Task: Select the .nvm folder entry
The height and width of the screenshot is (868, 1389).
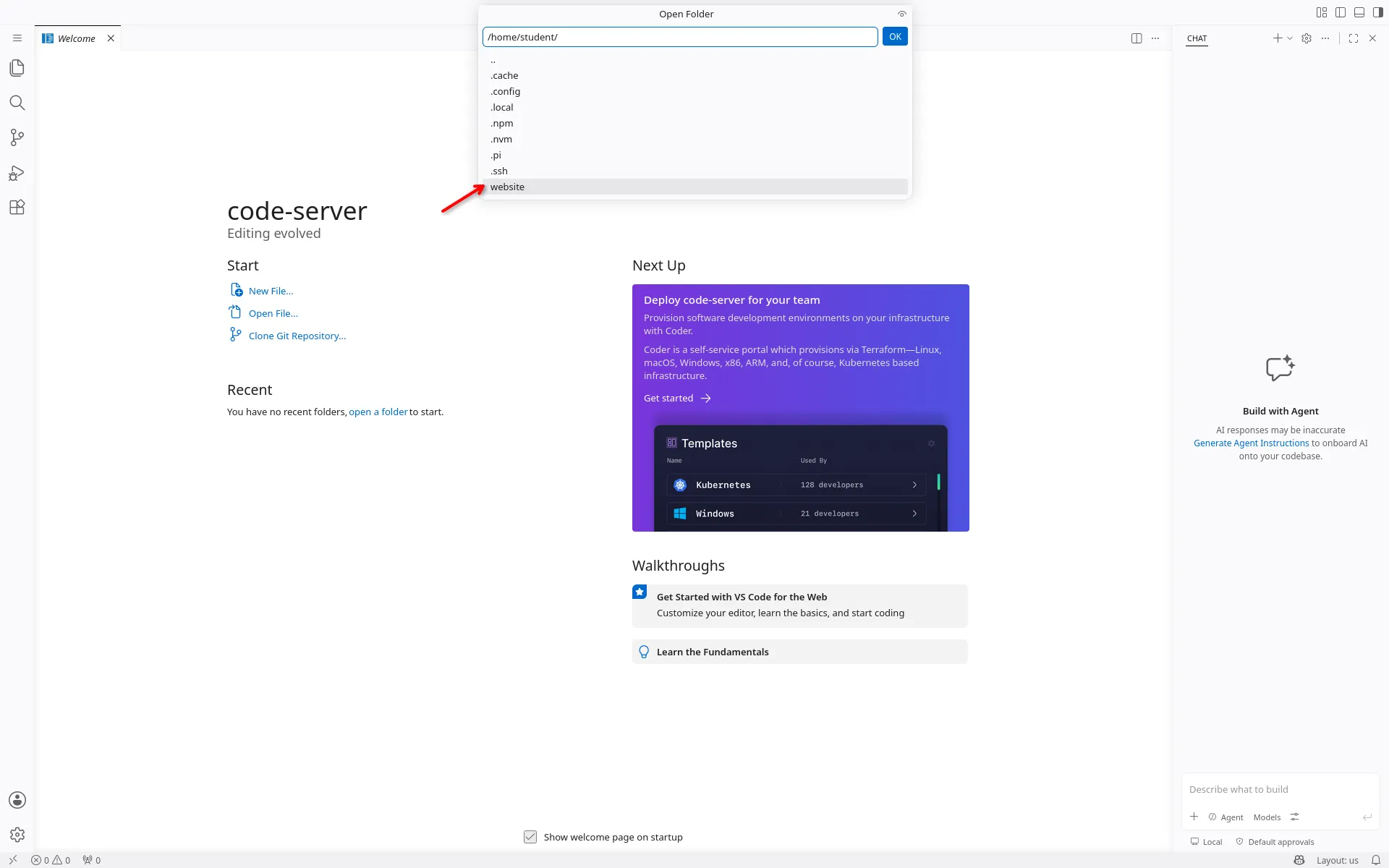Action: pos(694,139)
